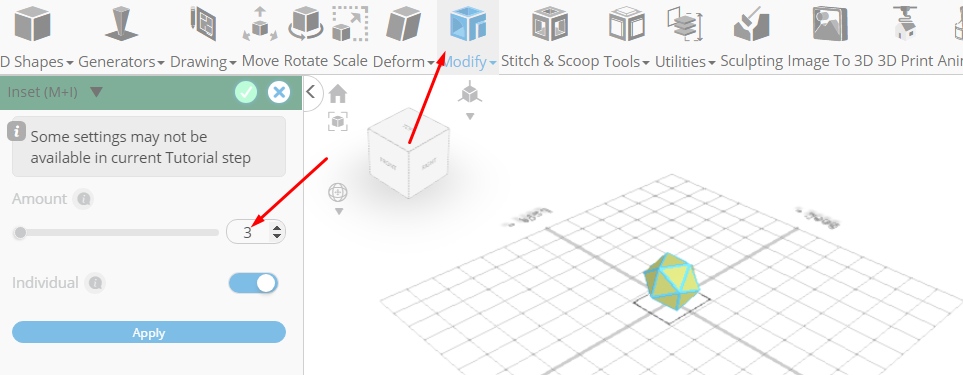Select the Sculpting tool icon
This screenshot has height=375, width=963.
tap(752, 24)
